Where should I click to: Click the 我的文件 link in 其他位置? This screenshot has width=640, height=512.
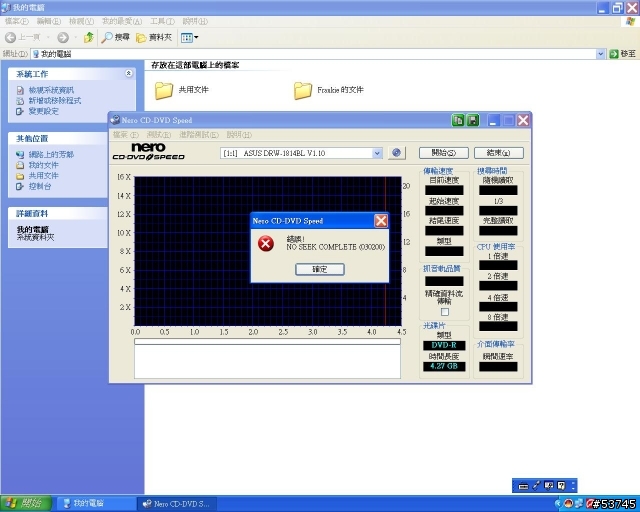44,165
